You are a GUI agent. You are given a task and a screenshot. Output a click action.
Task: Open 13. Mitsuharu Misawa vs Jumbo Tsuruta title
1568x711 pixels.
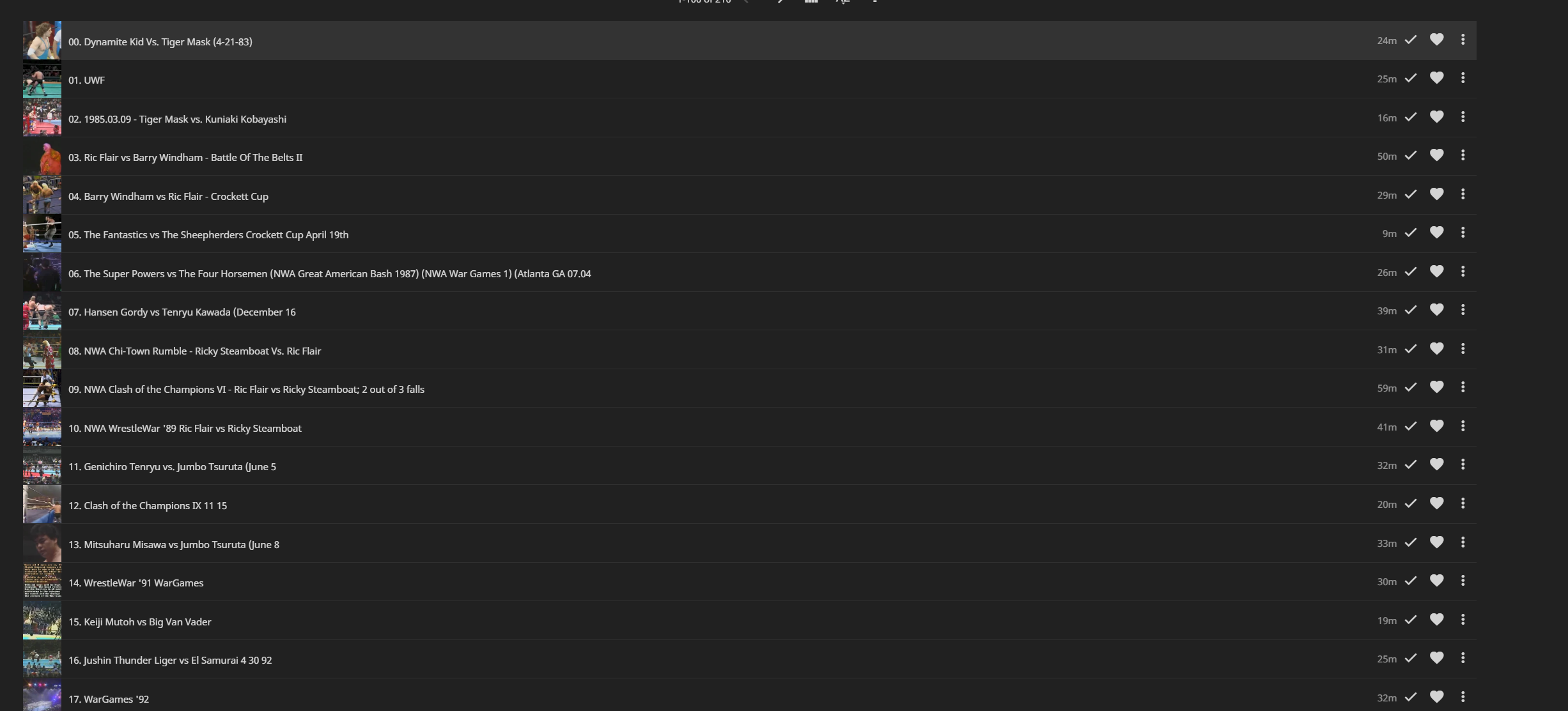coord(173,544)
